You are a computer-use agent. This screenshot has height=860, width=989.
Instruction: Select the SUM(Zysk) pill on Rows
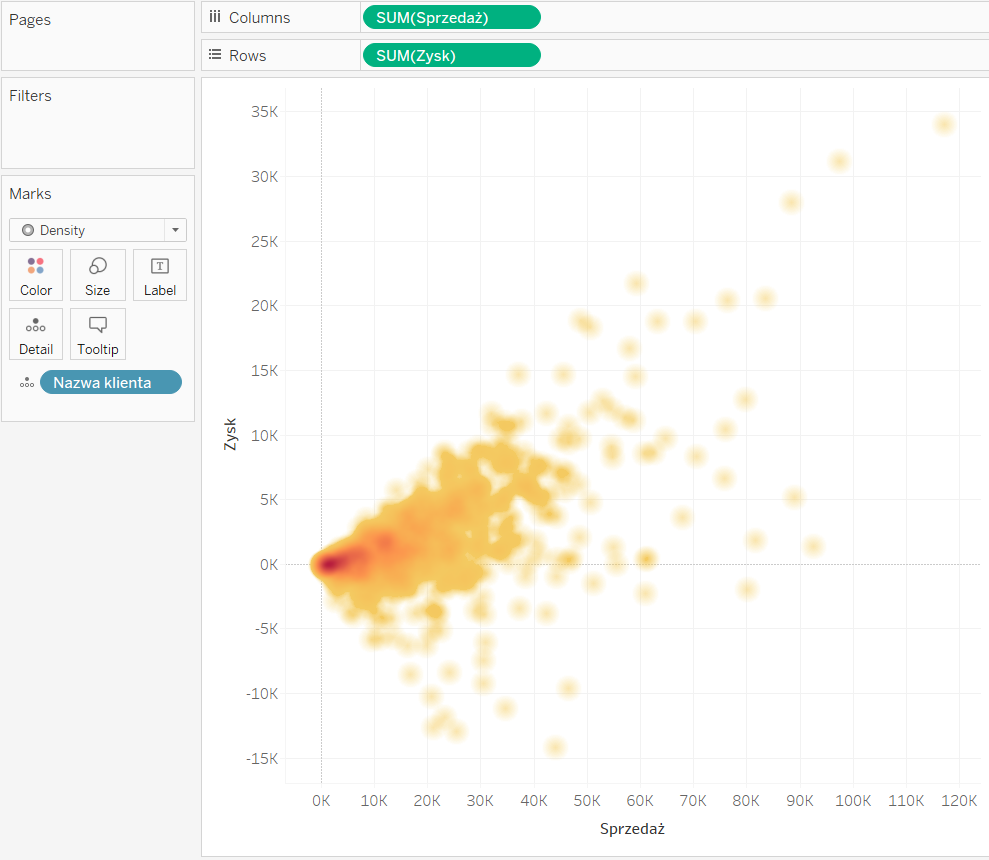click(451, 56)
